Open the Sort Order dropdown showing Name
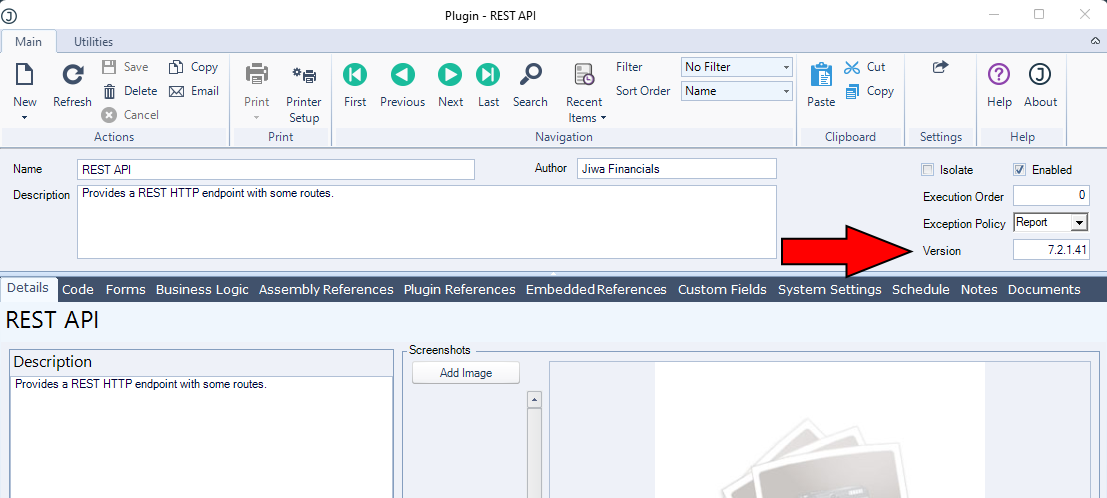 point(786,91)
